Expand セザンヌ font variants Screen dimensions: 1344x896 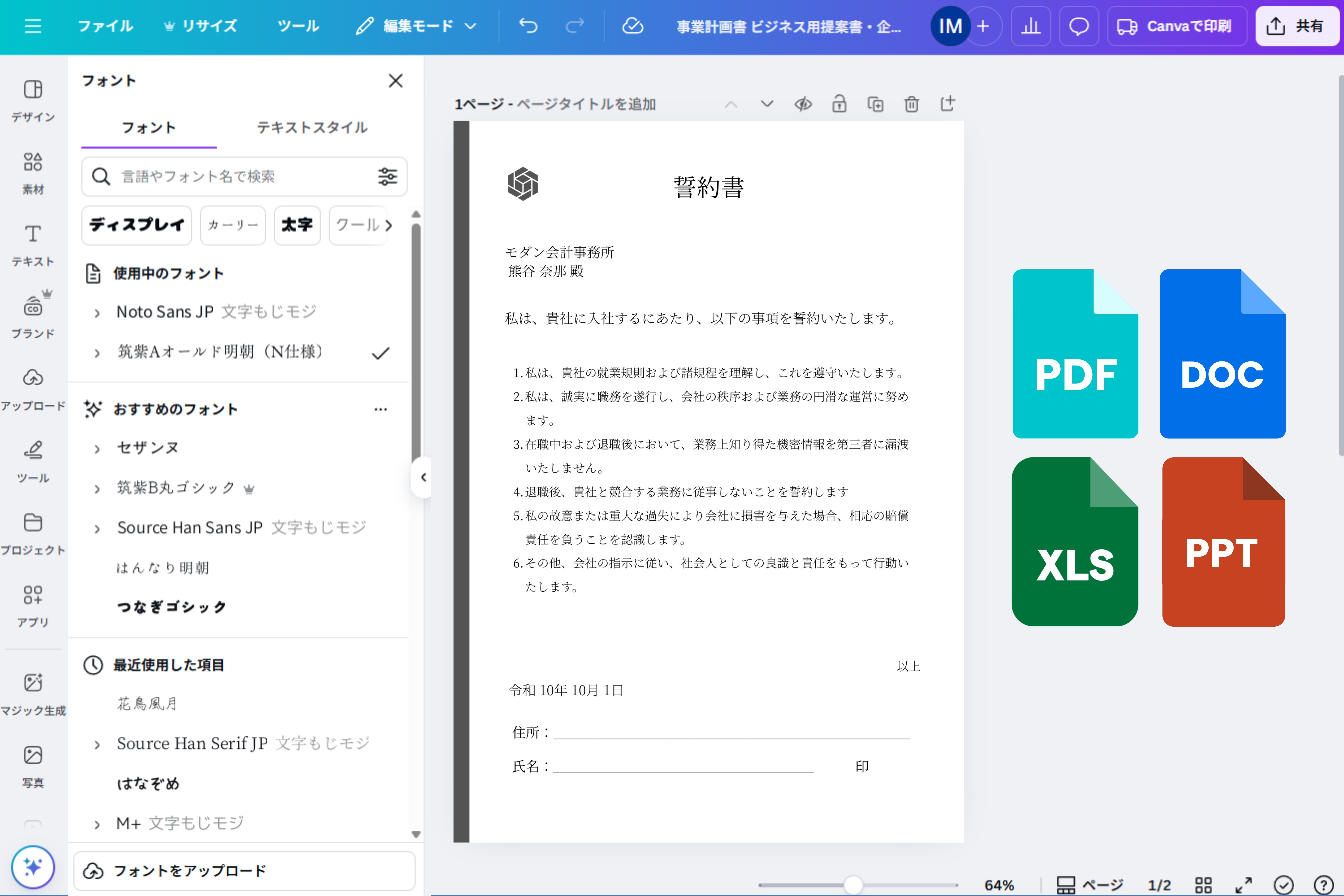click(97, 449)
